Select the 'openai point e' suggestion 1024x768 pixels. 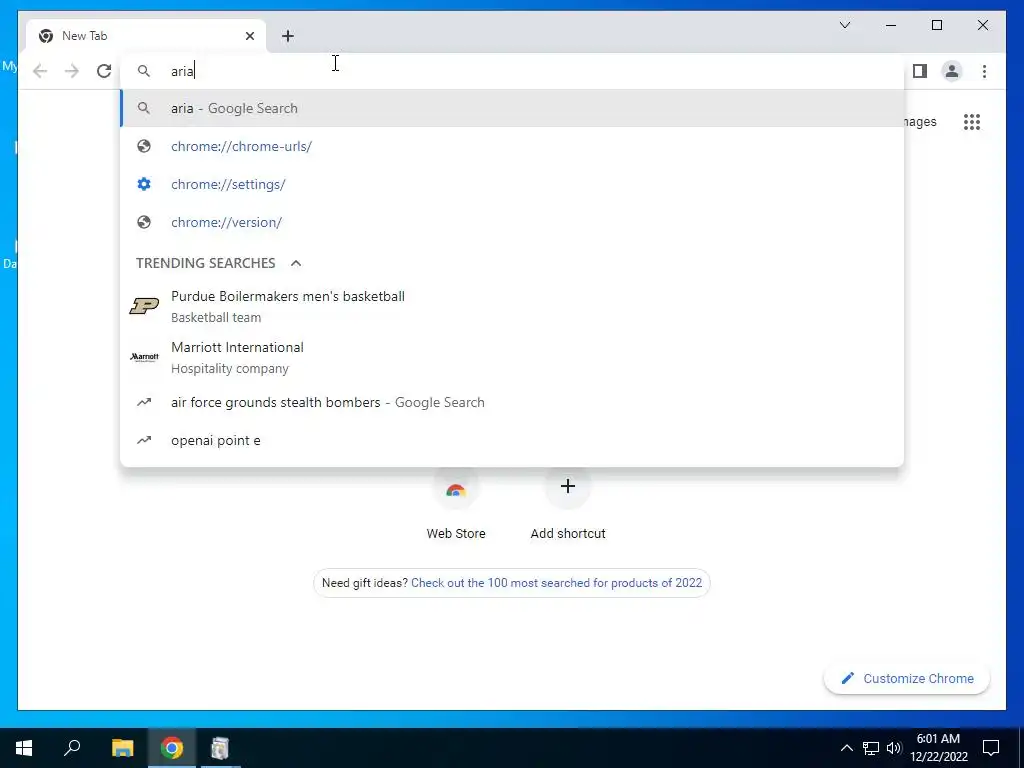pyautogui.click(x=512, y=440)
